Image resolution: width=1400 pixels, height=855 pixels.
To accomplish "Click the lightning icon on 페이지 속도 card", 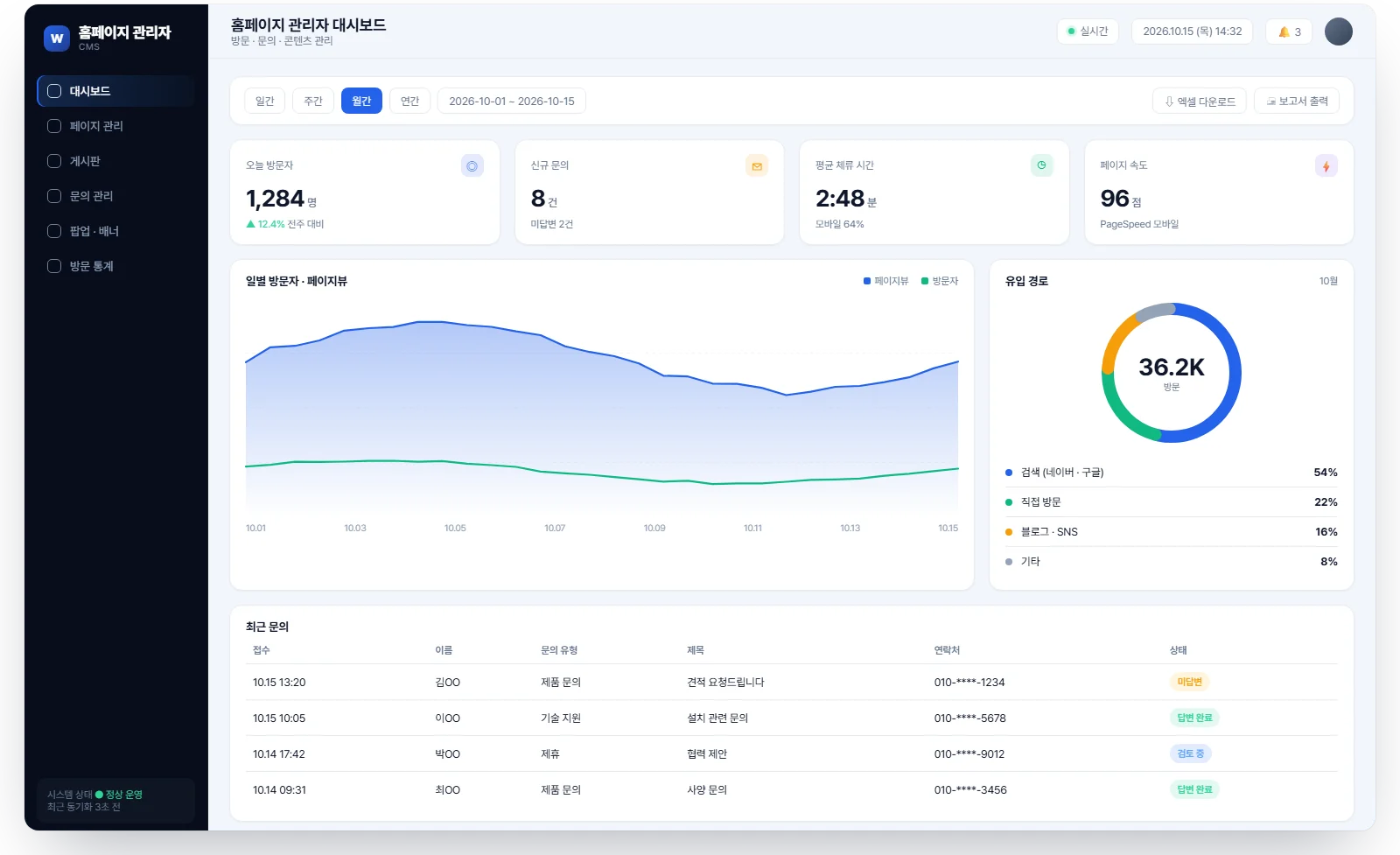I will click(1326, 165).
